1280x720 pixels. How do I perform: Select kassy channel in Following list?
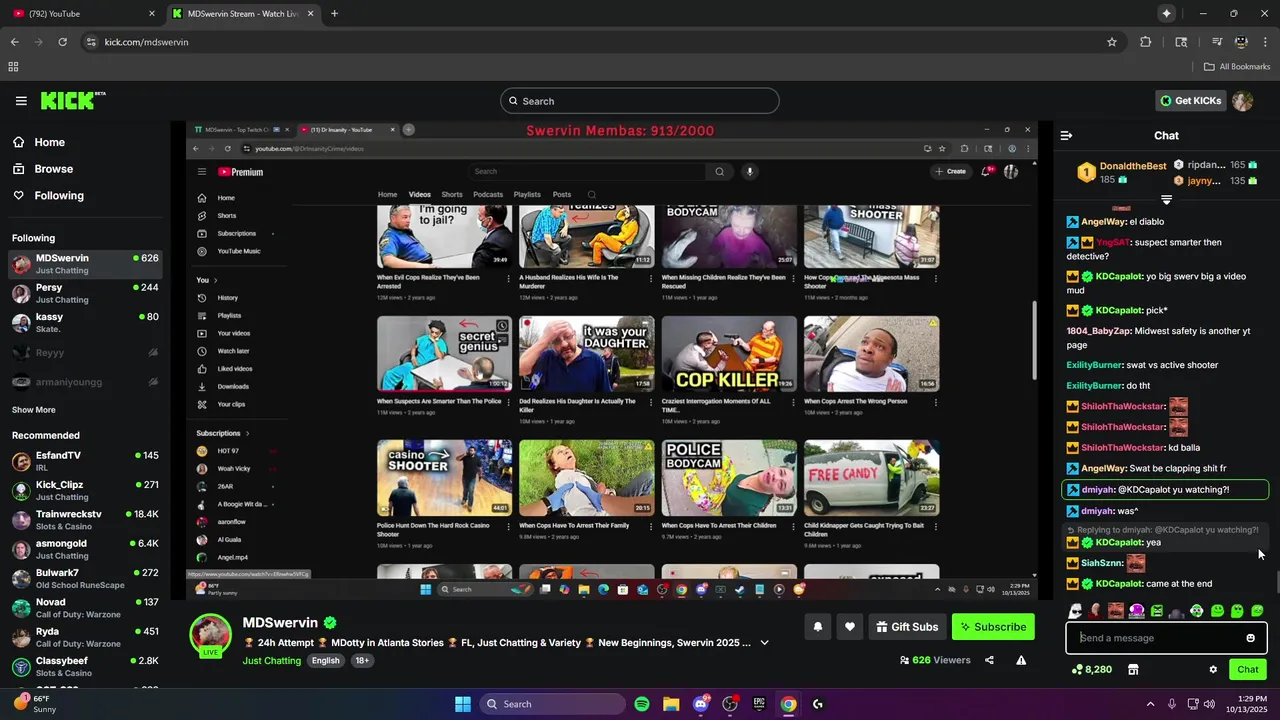85,322
